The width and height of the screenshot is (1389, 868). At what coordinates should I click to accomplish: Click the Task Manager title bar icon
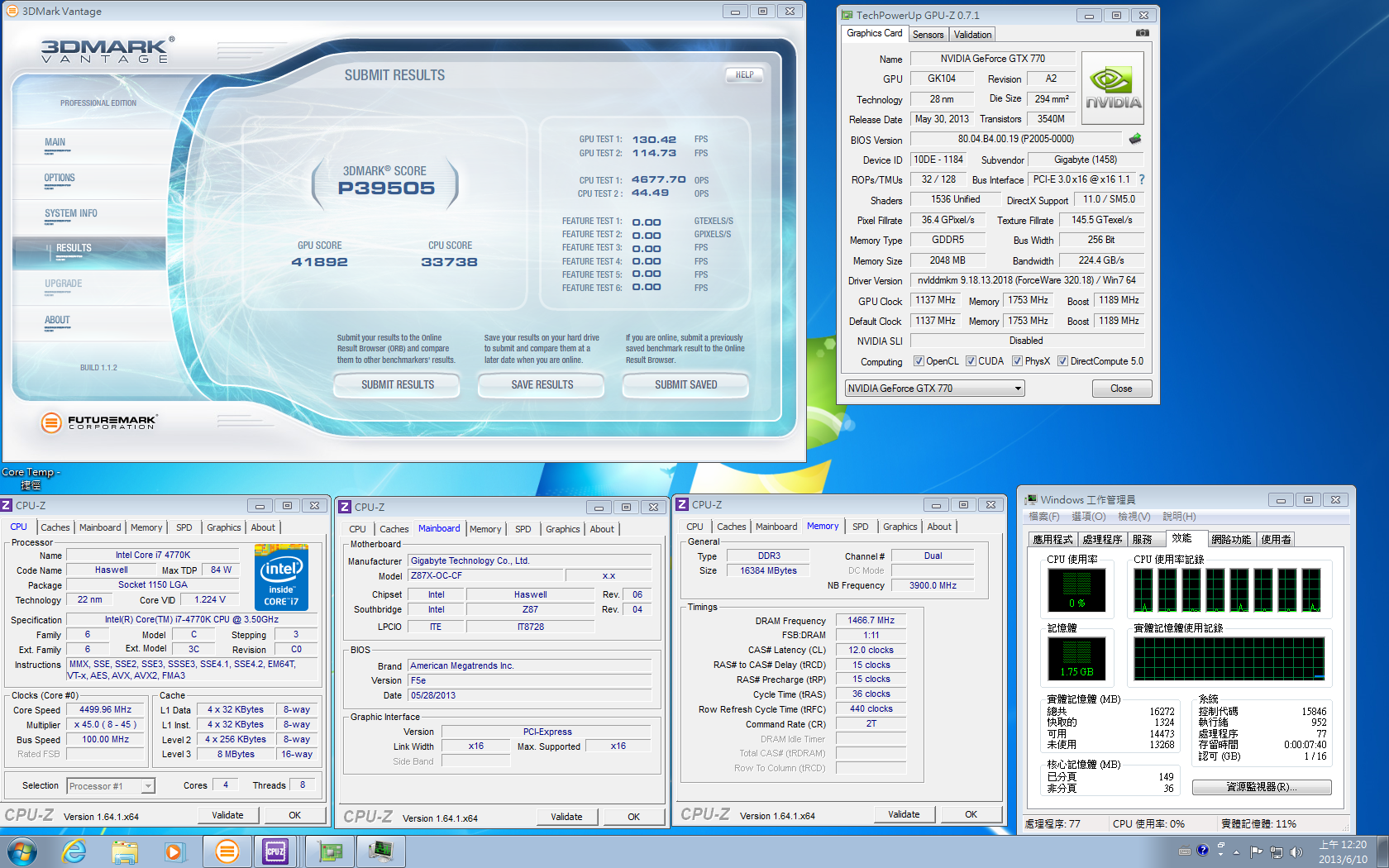(1031, 499)
